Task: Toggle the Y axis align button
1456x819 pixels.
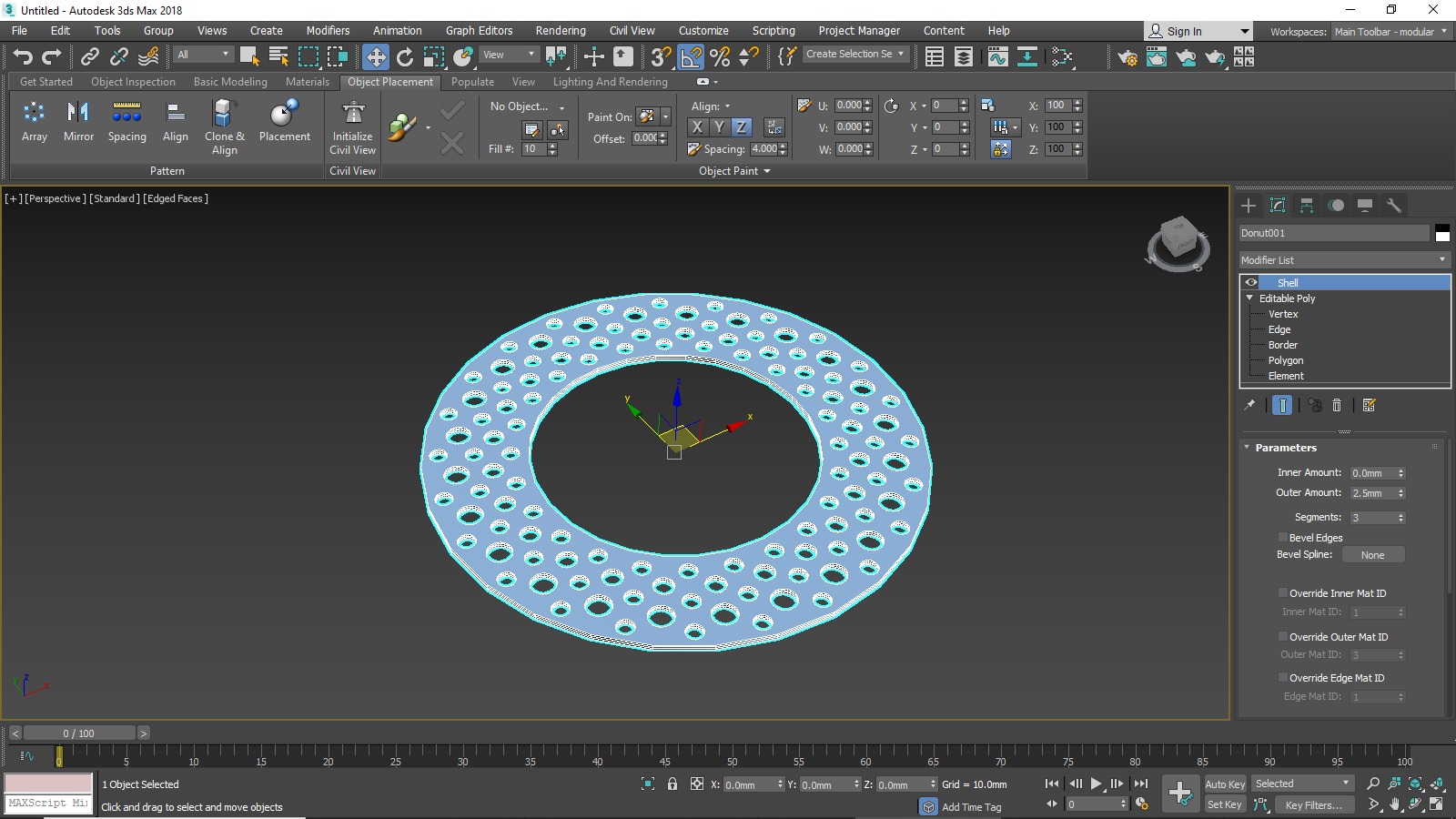Action: point(719,127)
